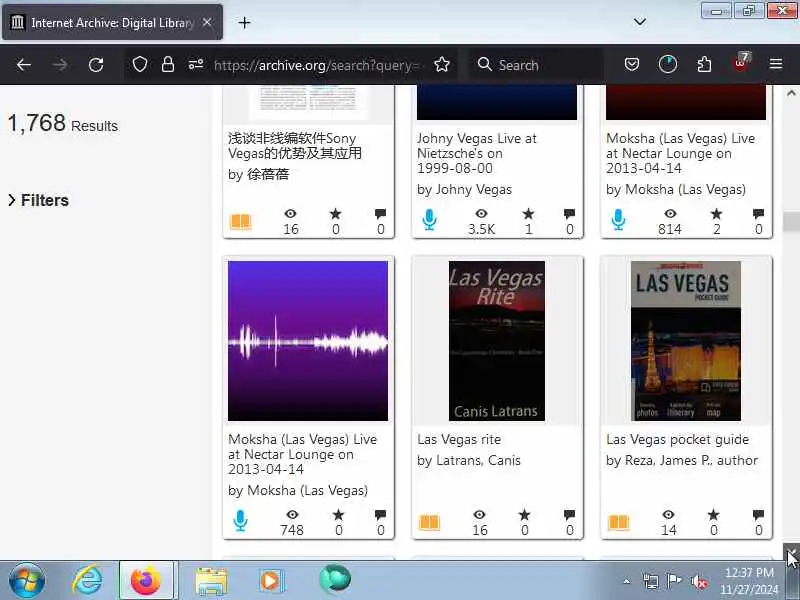Show hidden system tray icons
This screenshot has width=800, height=600.
tap(627, 581)
